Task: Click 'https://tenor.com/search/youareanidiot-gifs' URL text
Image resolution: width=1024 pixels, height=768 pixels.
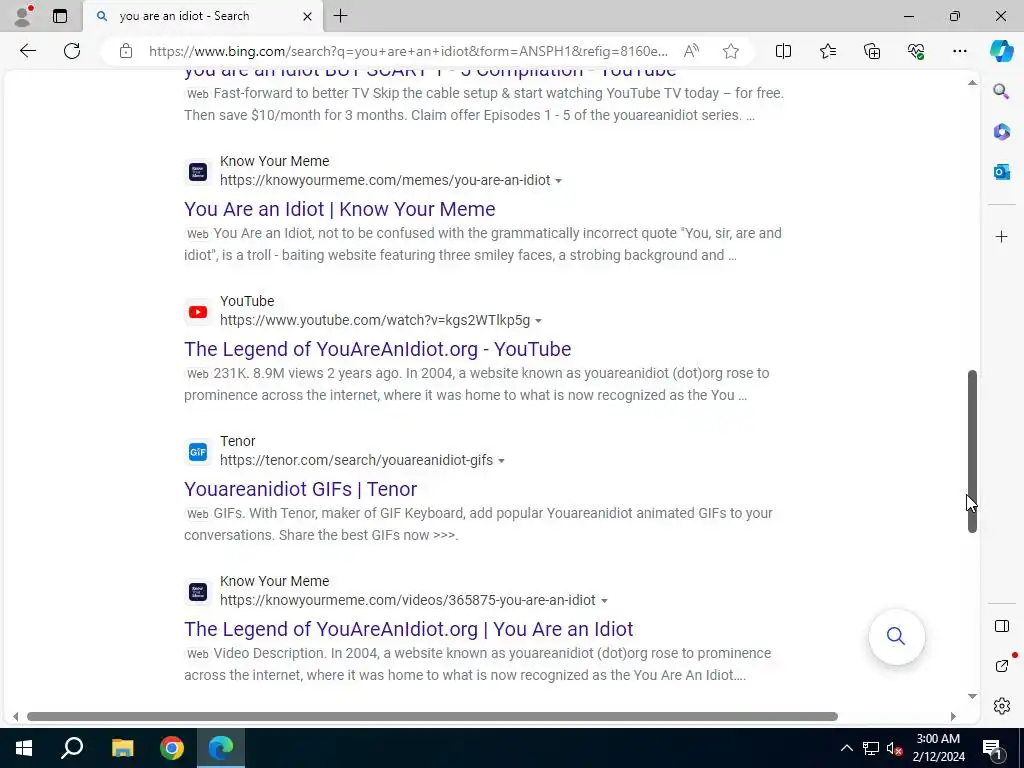Action: [356, 460]
